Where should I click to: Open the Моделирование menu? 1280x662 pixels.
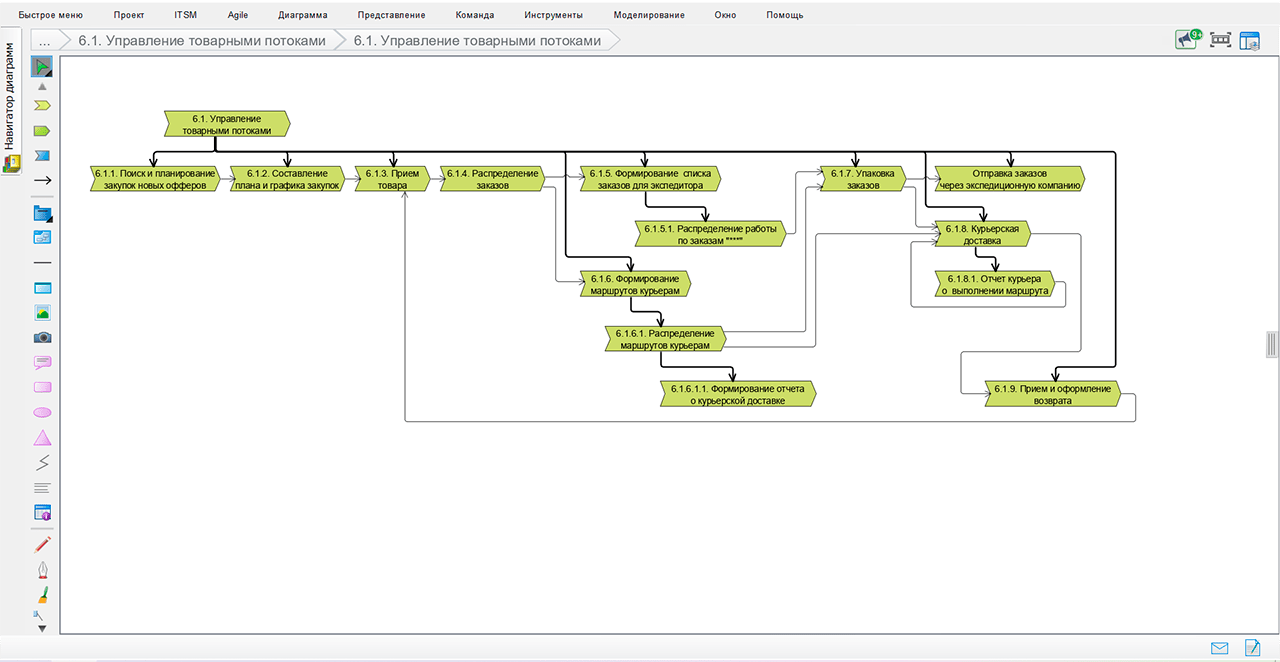click(x=649, y=15)
